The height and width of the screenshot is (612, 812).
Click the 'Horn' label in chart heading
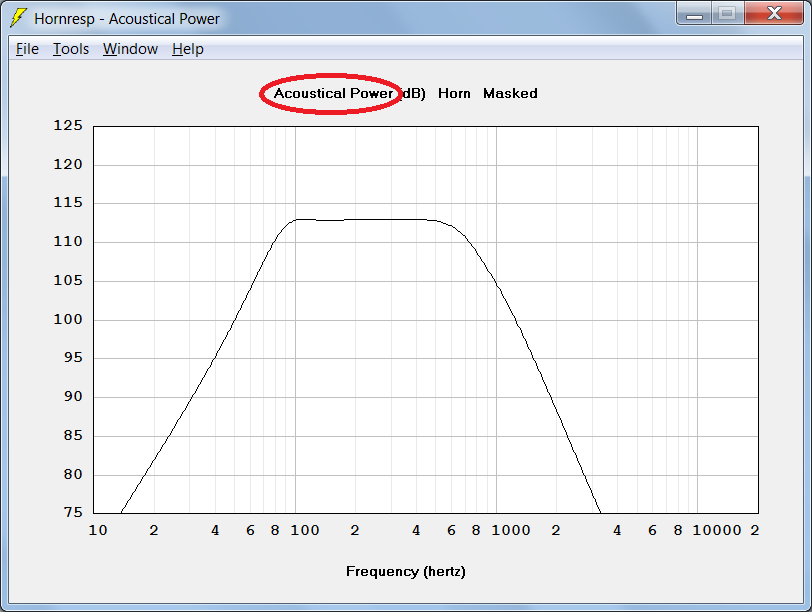454,94
